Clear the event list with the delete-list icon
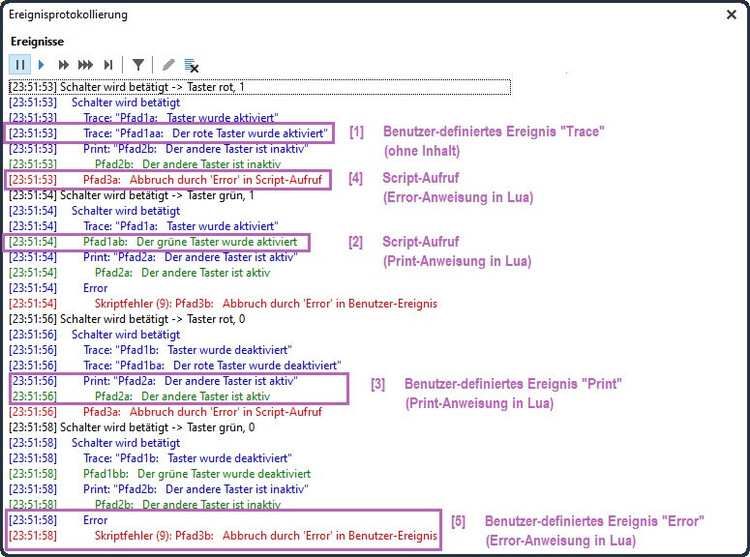This screenshot has width=750, height=557. pos(191,66)
